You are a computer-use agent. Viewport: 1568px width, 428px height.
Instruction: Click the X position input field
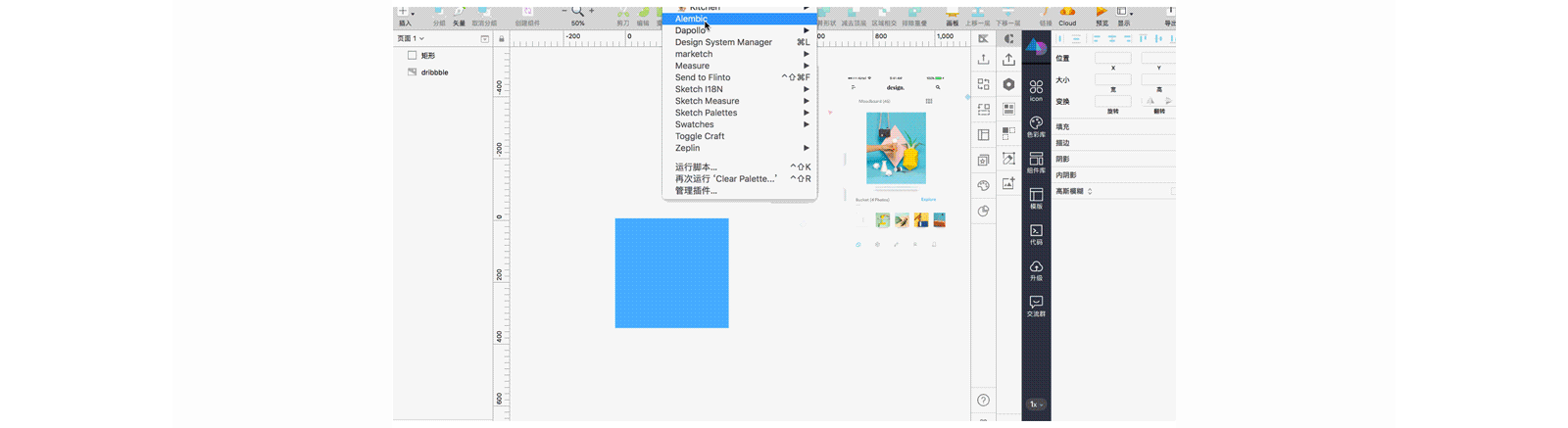pos(1112,58)
